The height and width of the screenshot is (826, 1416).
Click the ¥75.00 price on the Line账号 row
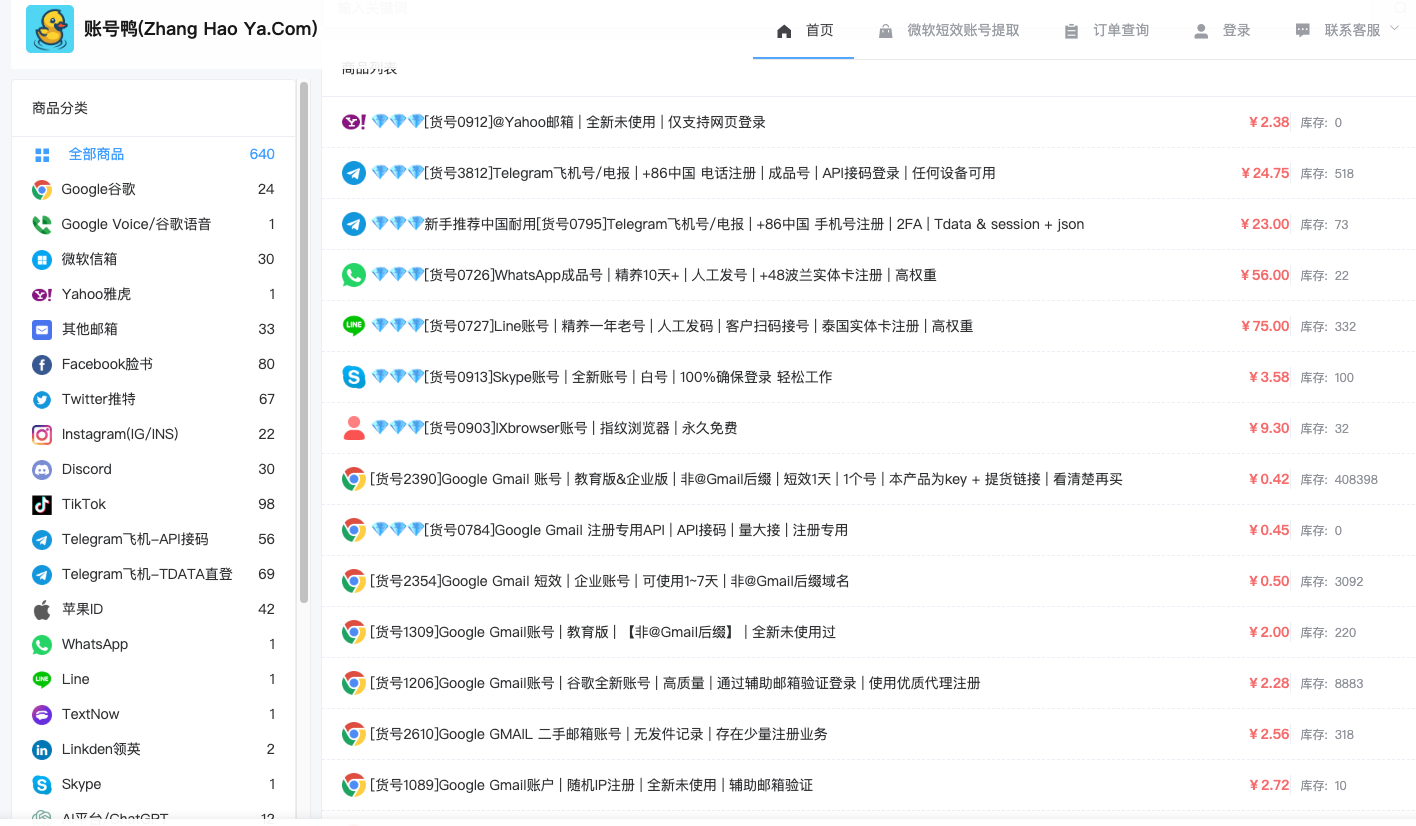(1265, 326)
